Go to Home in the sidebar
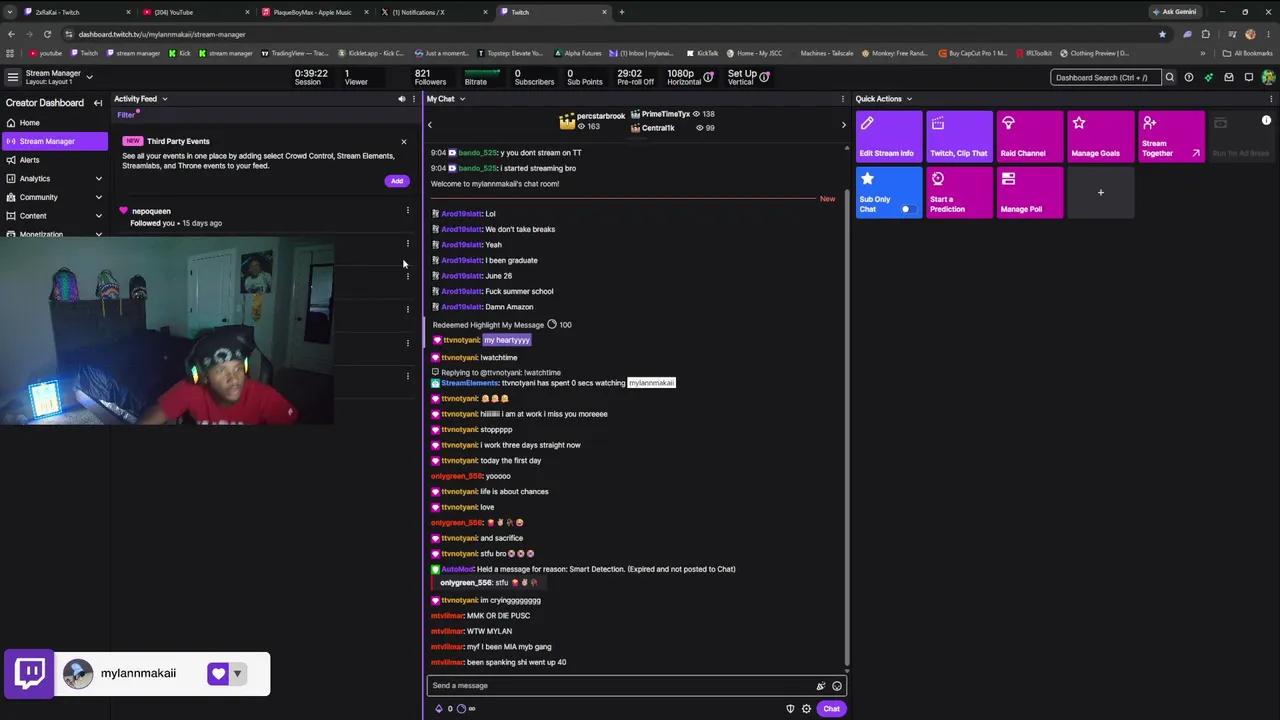This screenshot has height=720, width=1280. click(x=54, y=123)
